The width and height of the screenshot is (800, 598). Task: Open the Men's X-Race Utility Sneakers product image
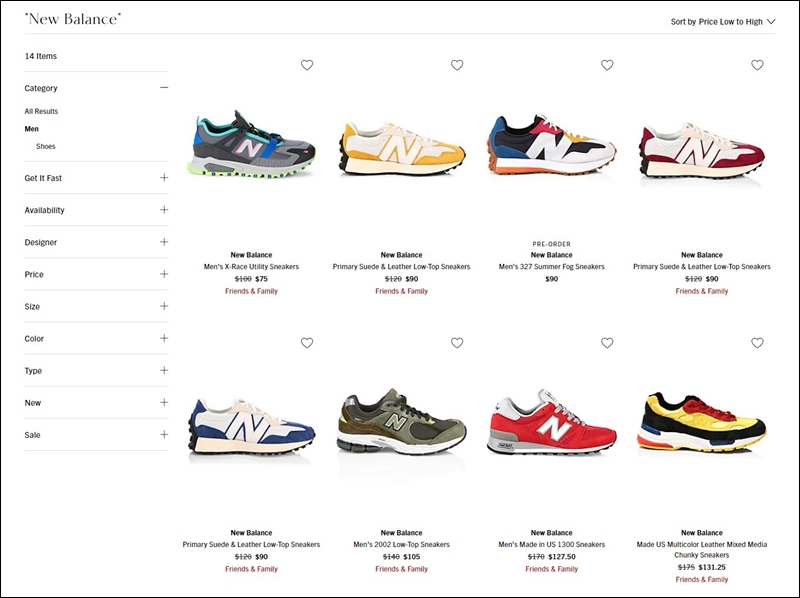(251, 144)
